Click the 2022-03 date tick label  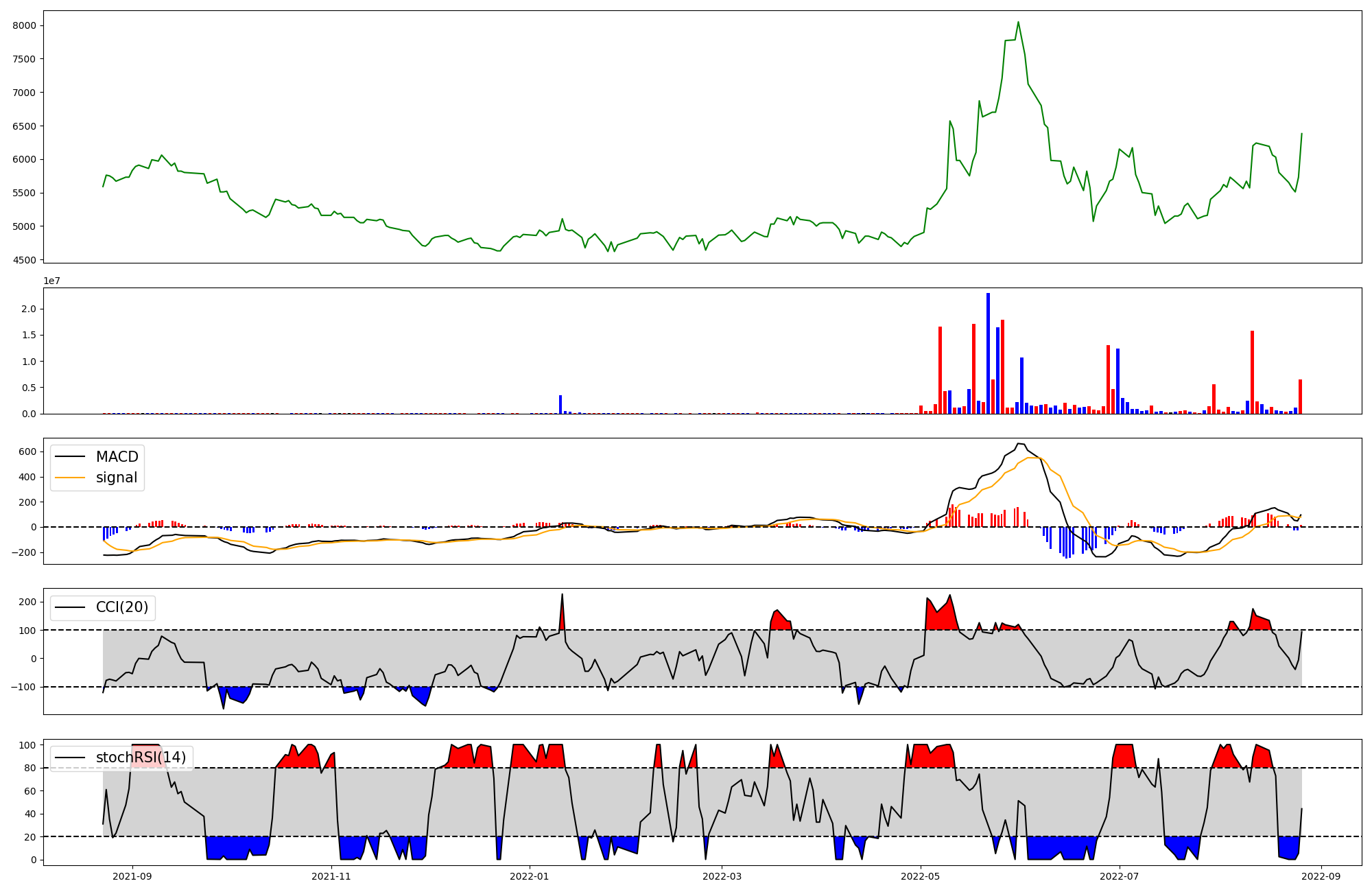pos(722,876)
